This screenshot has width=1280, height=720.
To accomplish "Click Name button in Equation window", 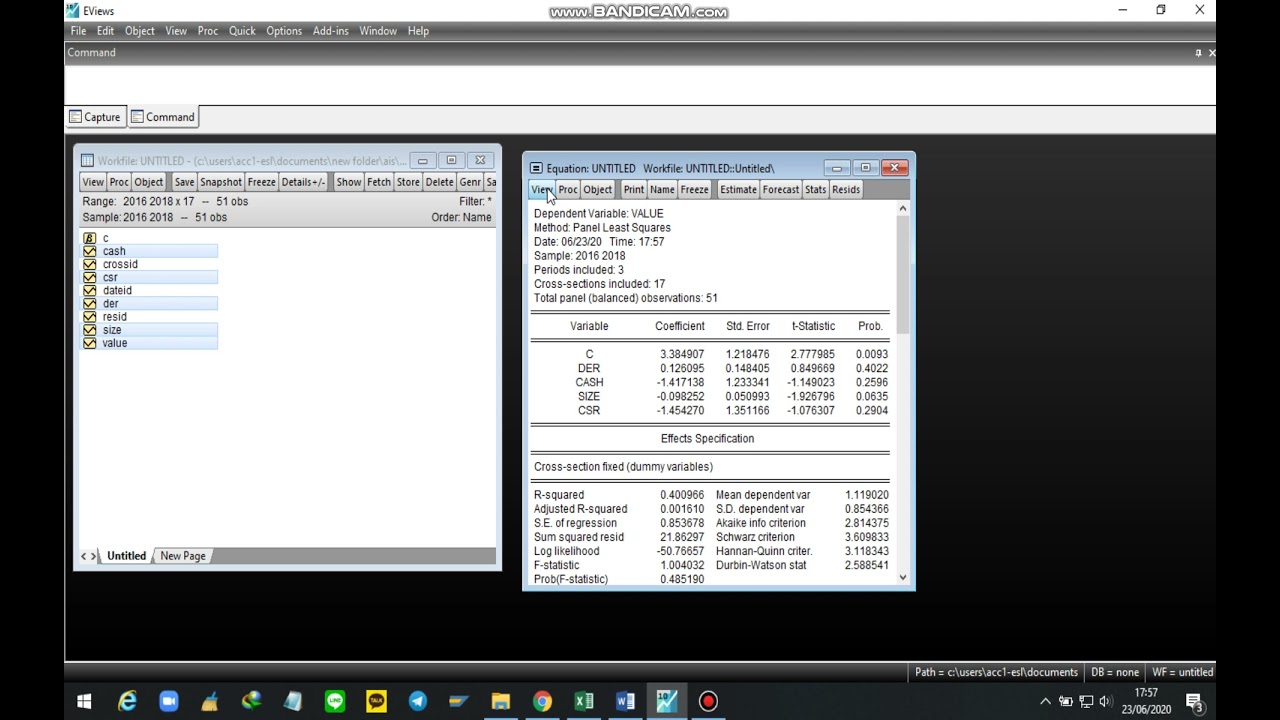I will [662, 190].
